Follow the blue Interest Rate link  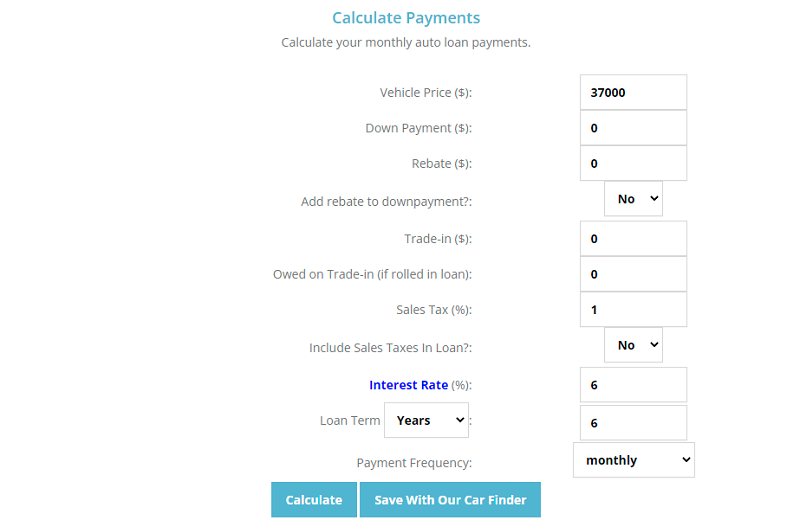point(408,385)
